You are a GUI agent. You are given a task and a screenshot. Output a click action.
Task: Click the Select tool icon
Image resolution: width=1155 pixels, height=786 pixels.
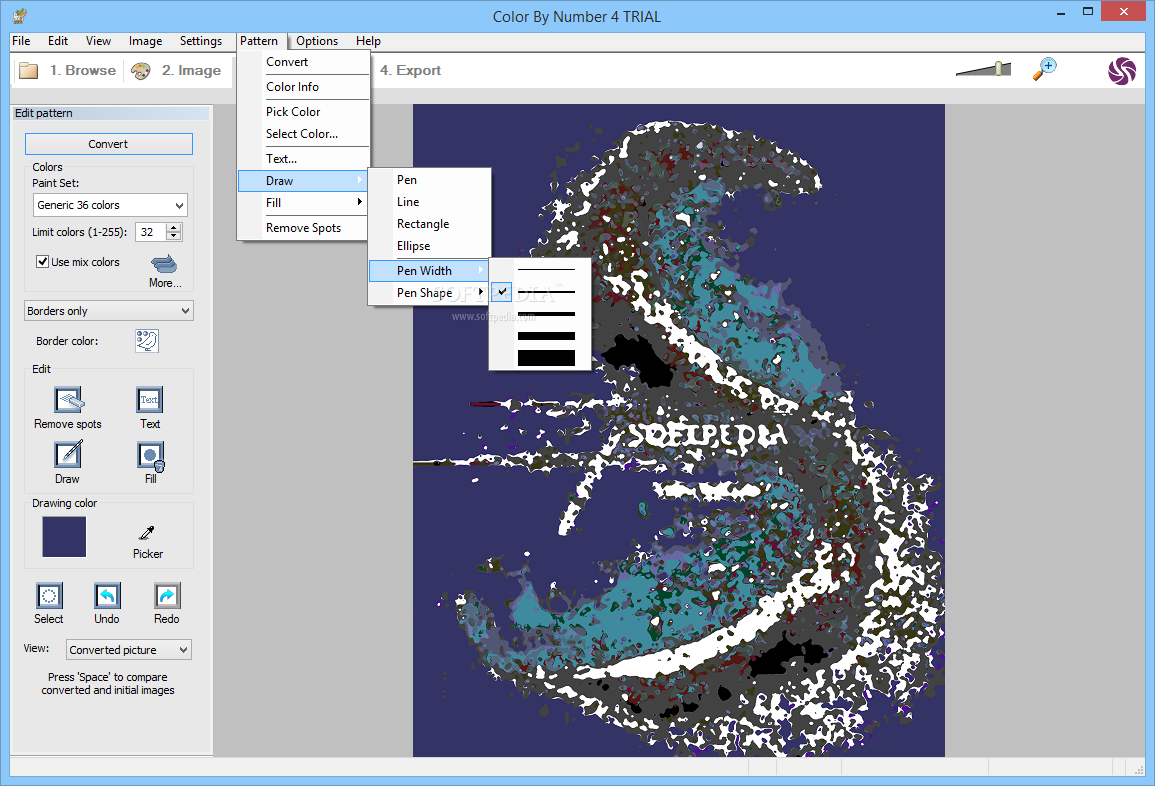pos(49,596)
